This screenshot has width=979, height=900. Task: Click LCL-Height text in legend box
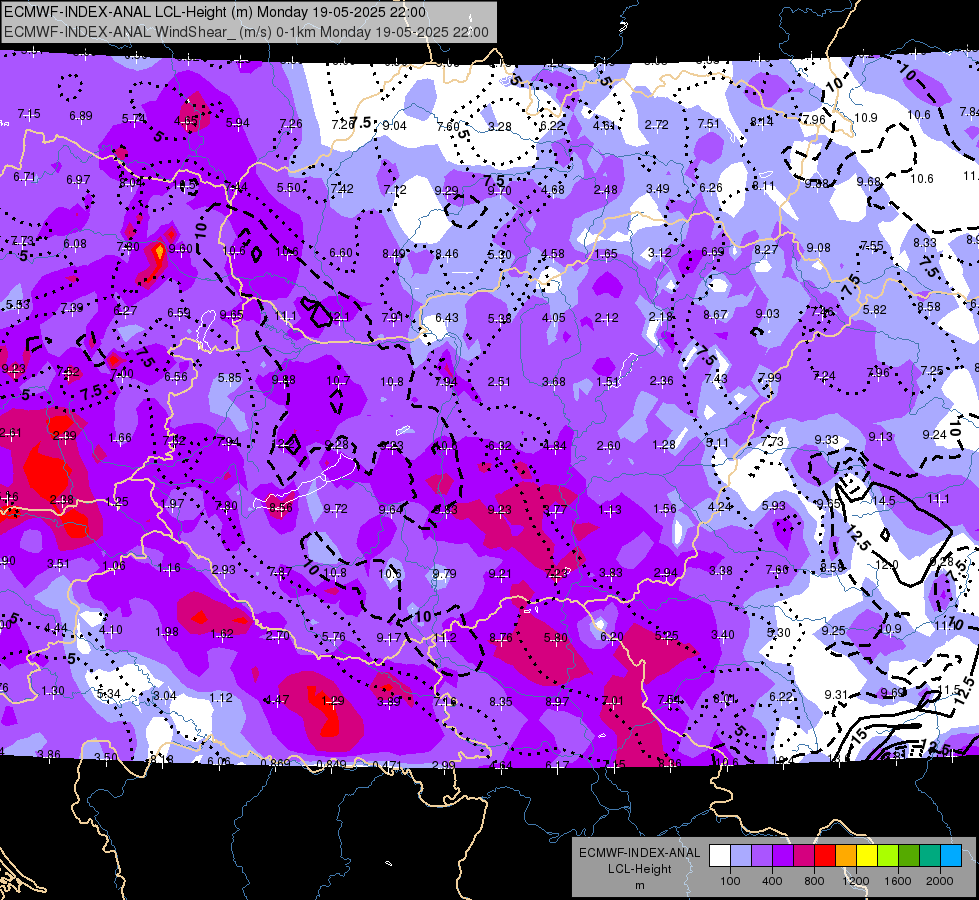[639, 869]
